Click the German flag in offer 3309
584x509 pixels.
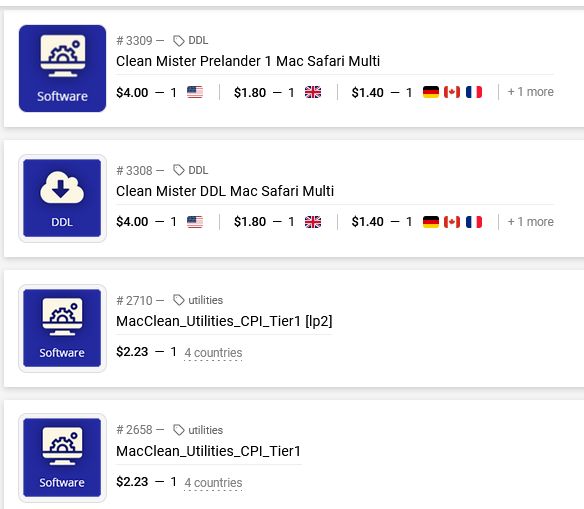point(431,92)
